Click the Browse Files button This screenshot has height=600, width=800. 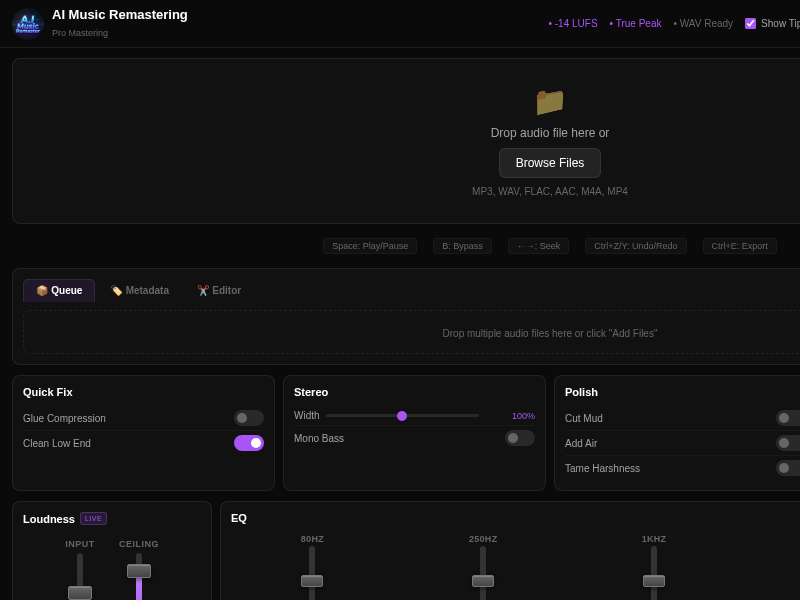click(x=549, y=163)
